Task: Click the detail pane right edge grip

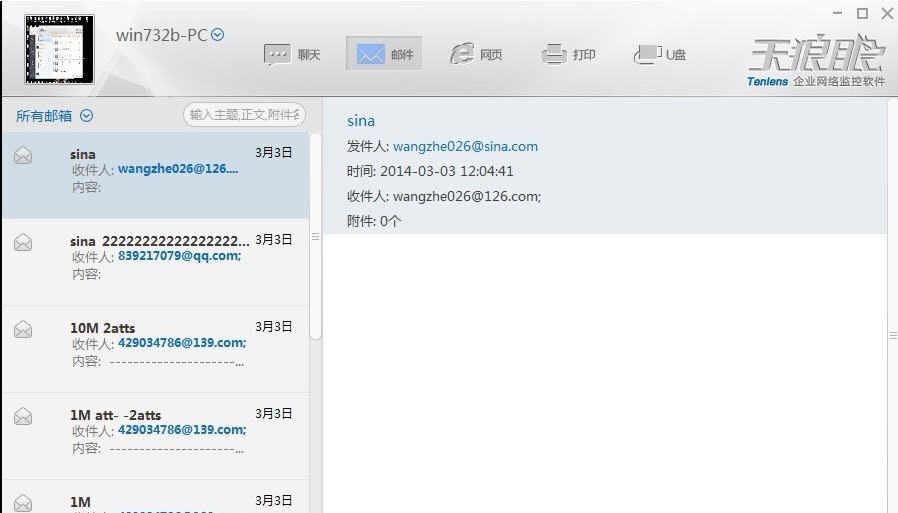Action: (x=893, y=335)
